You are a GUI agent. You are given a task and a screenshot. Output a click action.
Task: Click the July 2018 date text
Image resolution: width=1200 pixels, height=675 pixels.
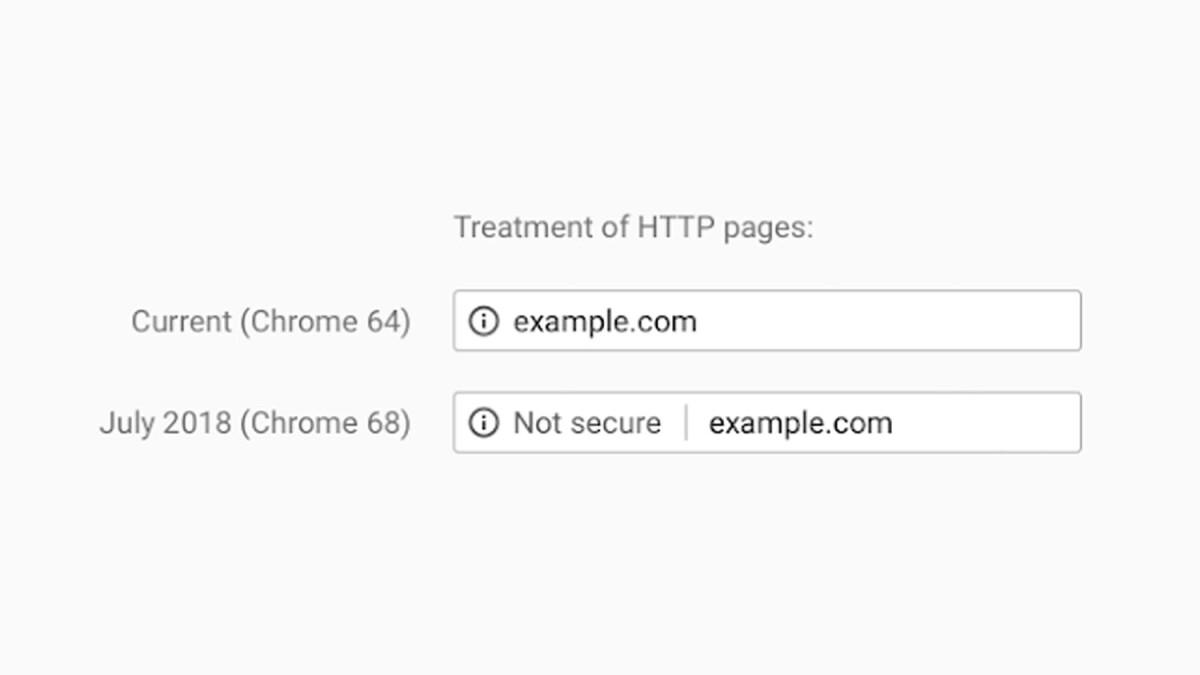165,423
